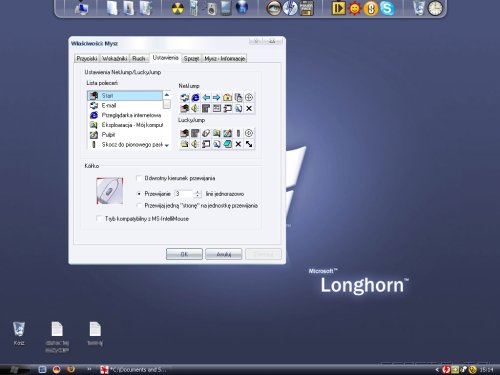Click the diagonal resize arrow icon in LuckyJump
The height and width of the screenshot is (375, 500).
[x=249, y=144]
